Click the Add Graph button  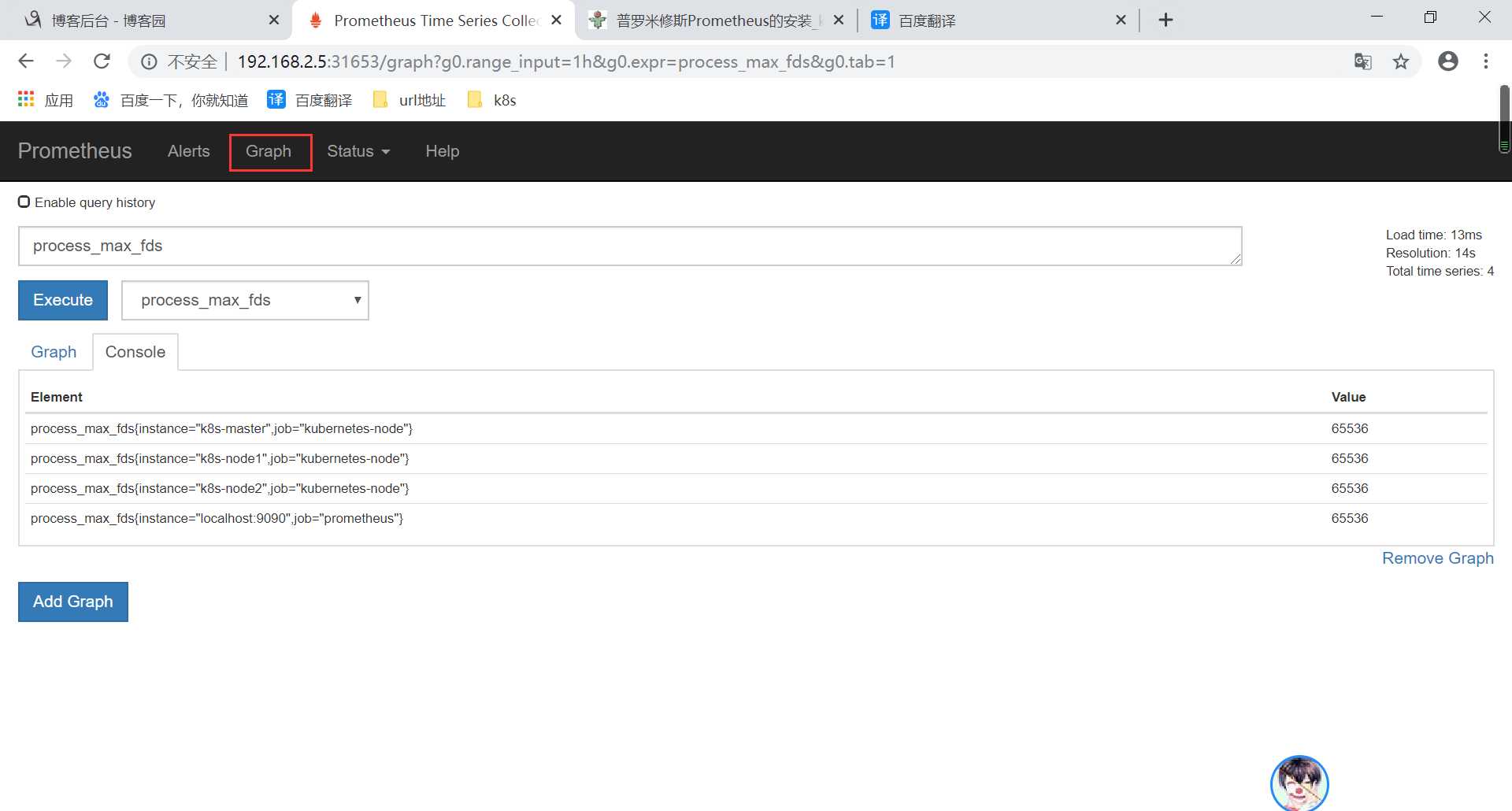pyautogui.click(x=73, y=602)
